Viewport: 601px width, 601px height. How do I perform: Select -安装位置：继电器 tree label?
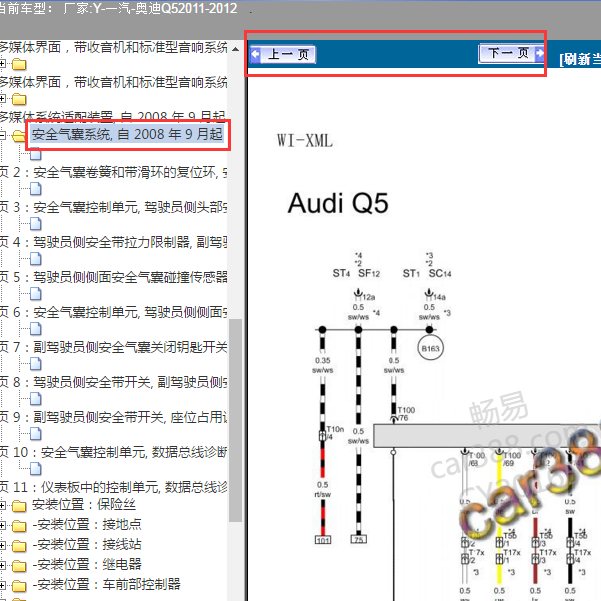87,565
